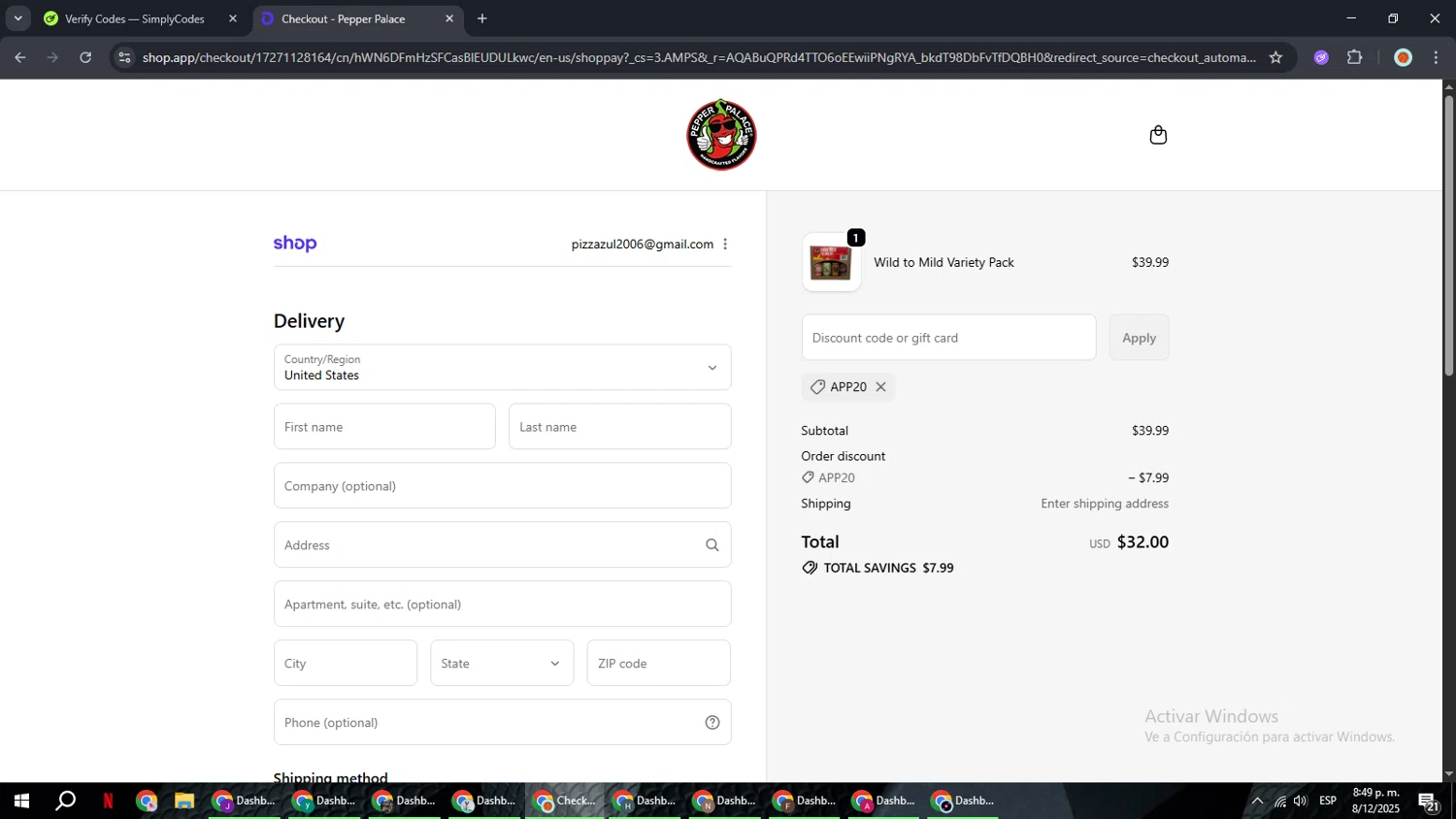1456x819 pixels.
Task: Open Netflix from taskbar
Action: 108,802
